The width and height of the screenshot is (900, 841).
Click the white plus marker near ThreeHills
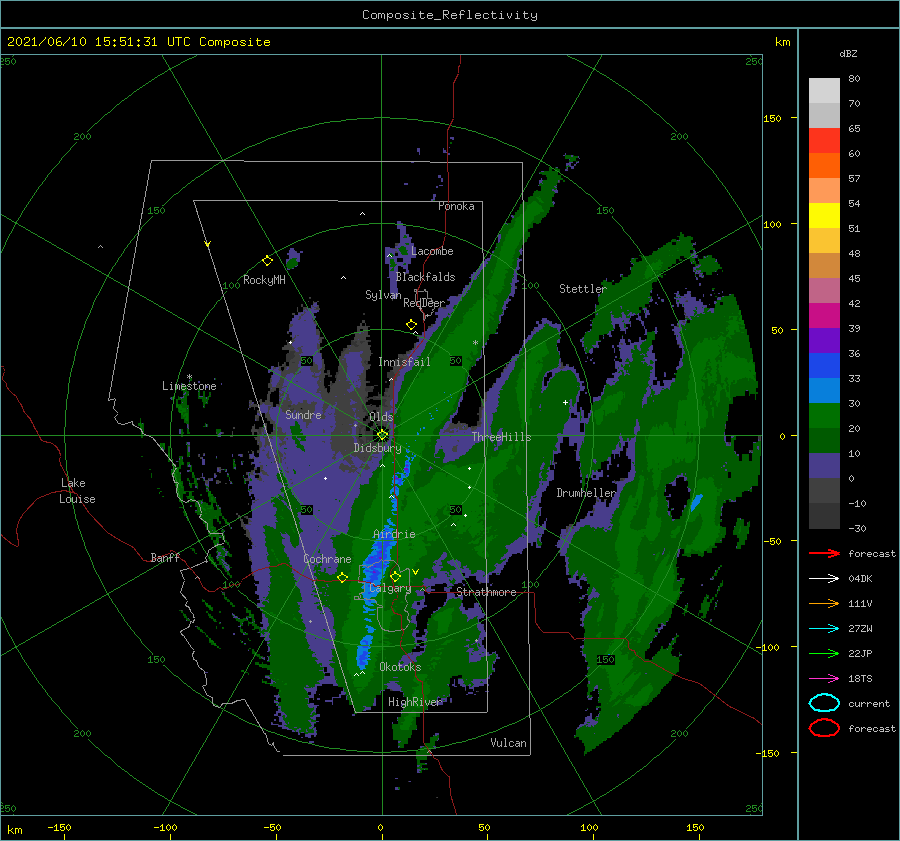(565, 402)
